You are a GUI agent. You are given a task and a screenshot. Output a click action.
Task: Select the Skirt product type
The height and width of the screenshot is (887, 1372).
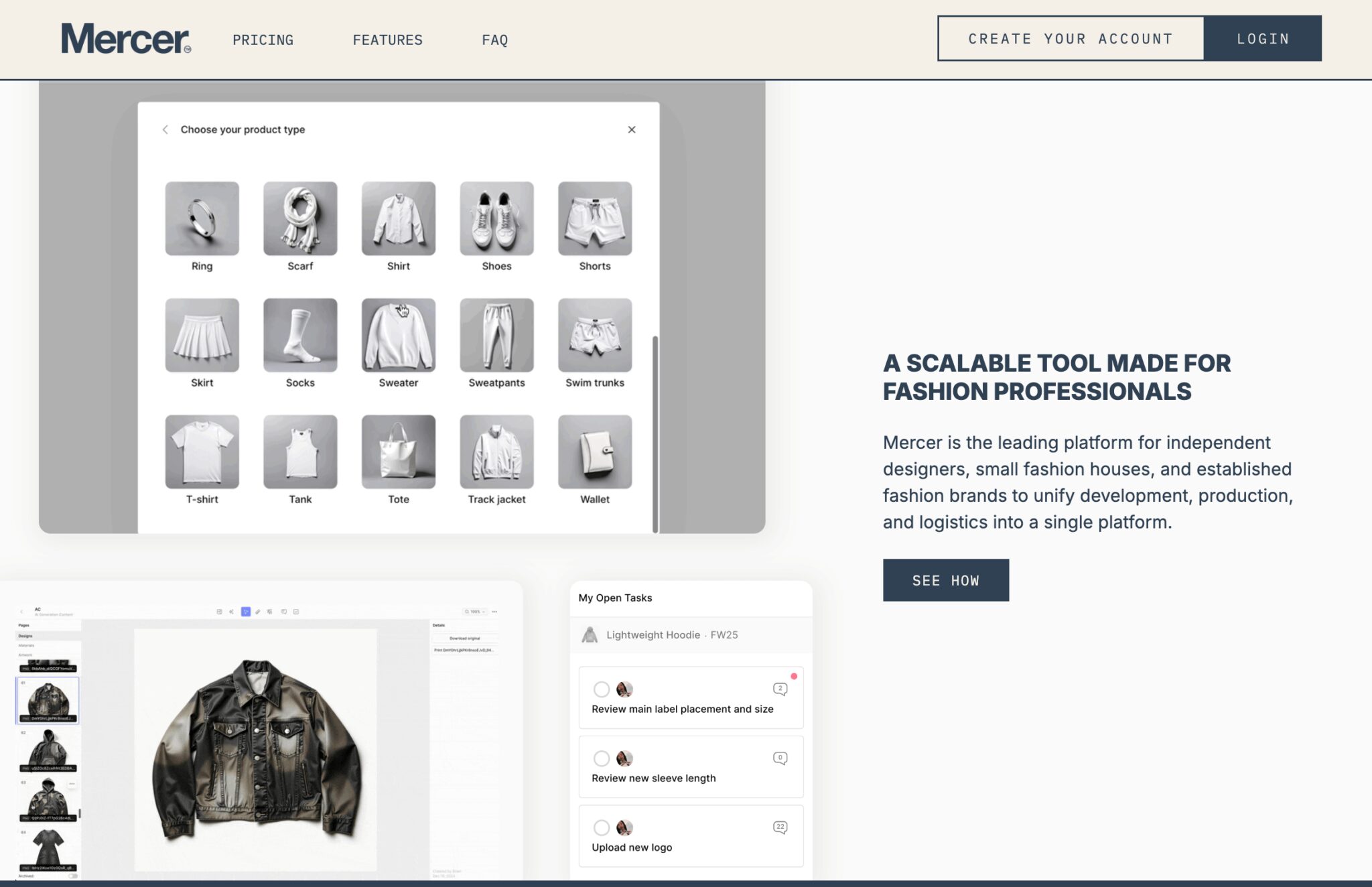[x=202, y=343]
